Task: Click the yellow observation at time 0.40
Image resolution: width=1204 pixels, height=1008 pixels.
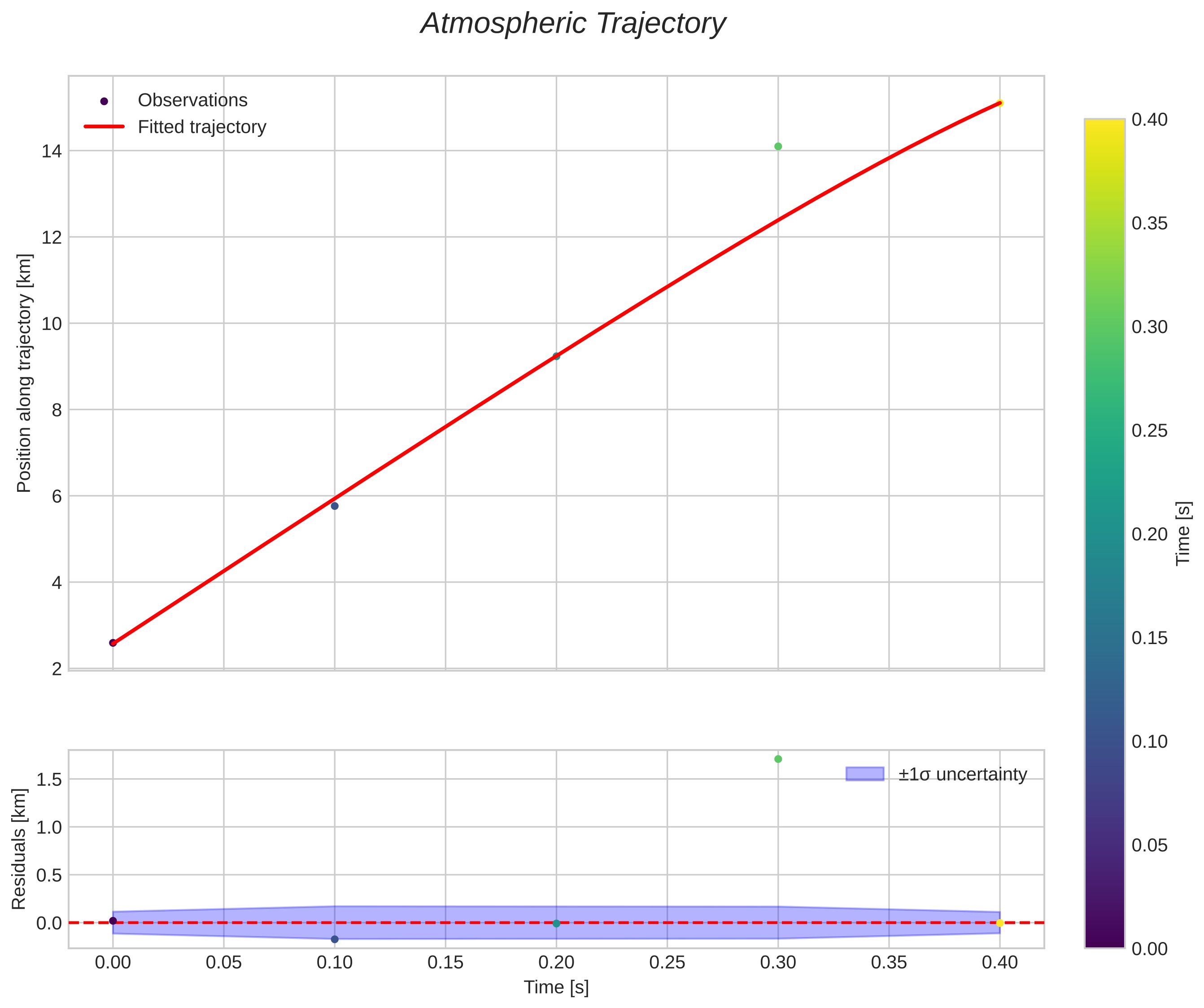Action: coord(1000,103)
